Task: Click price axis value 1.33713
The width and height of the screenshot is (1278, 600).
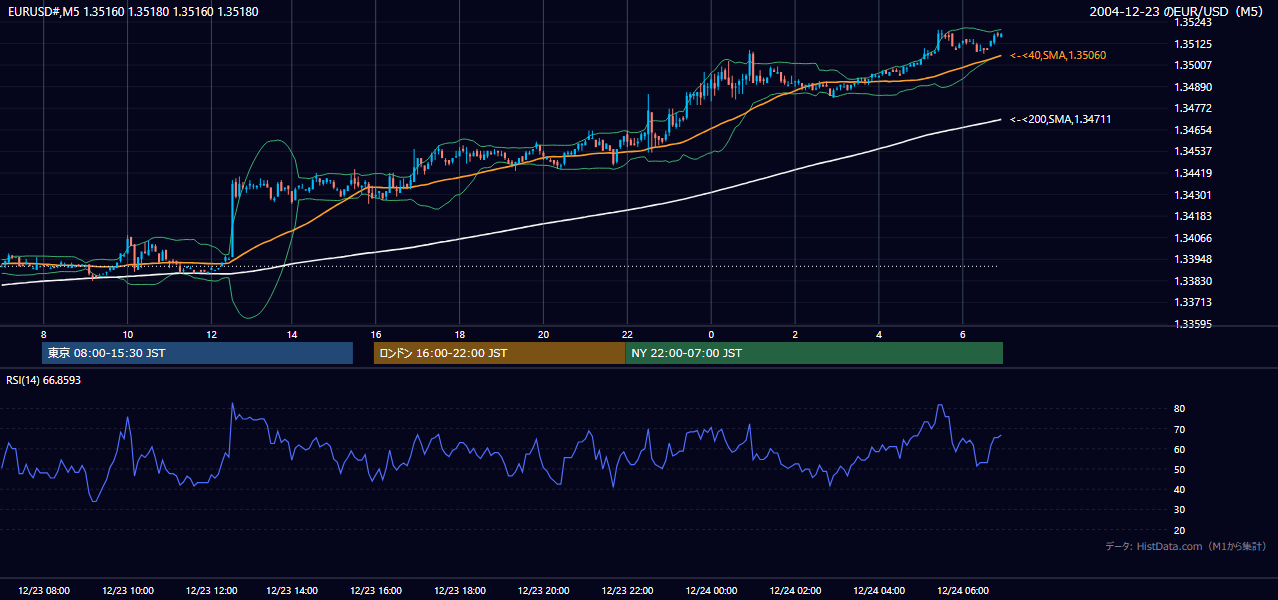Action: 1193,302
